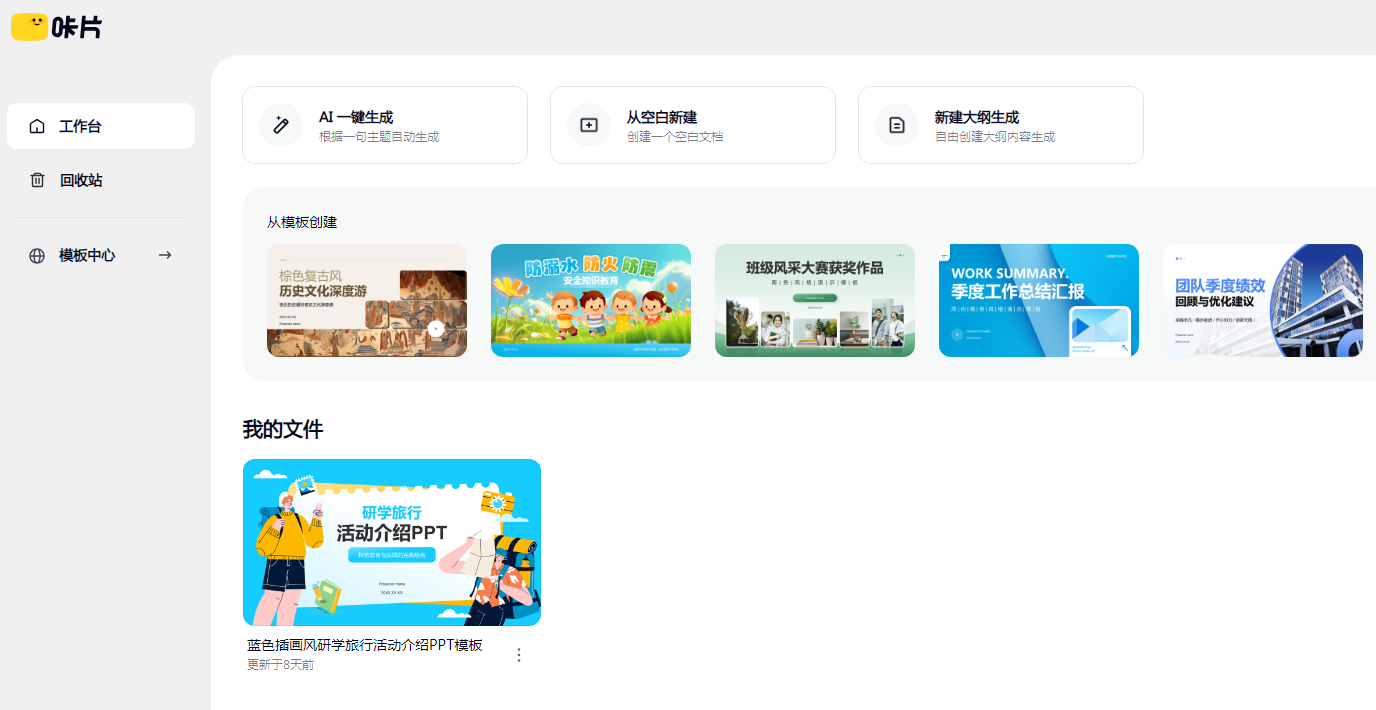Click the 回收站 trash icon in sidebar
Viewport: 1376px width, 710px height.
tap(37, 180)
